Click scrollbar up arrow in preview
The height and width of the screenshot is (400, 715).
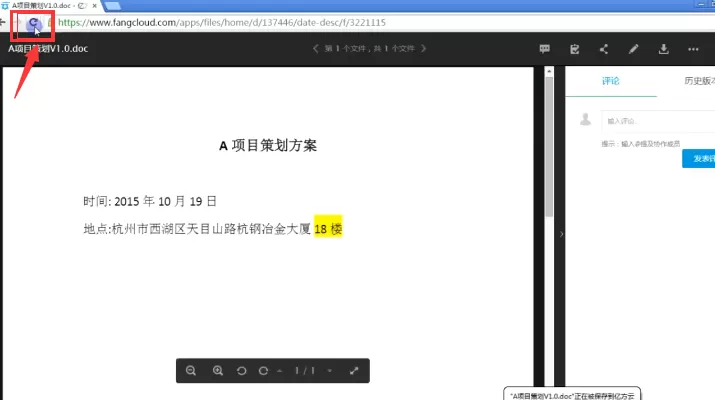[x=549, y=72]
